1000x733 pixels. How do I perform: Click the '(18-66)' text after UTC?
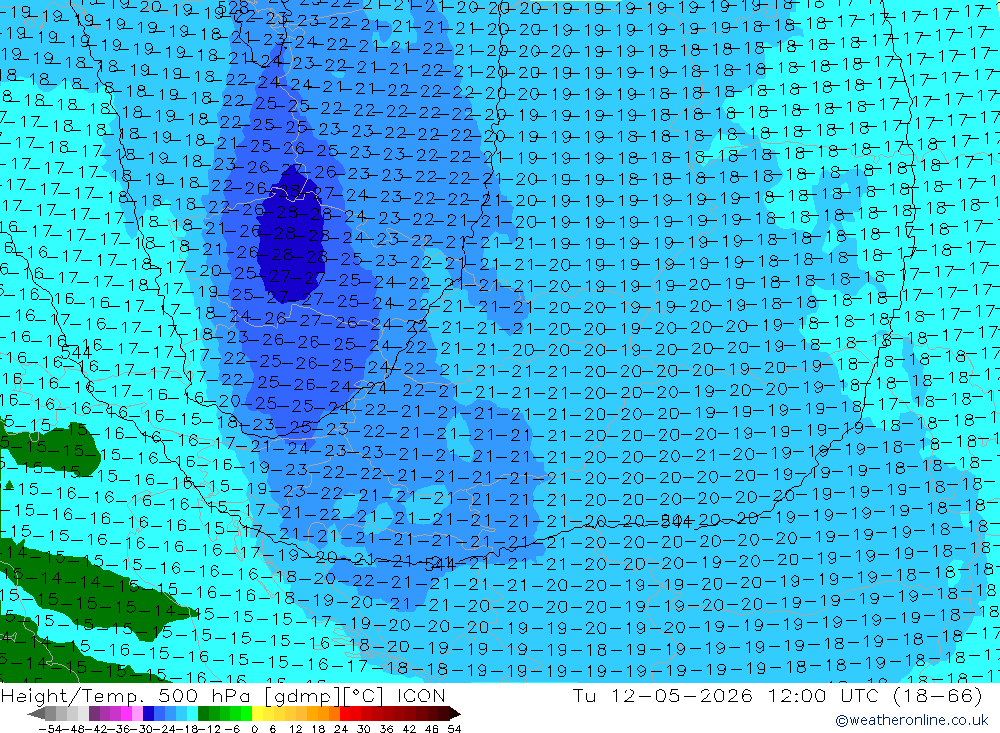pos(938,695)
